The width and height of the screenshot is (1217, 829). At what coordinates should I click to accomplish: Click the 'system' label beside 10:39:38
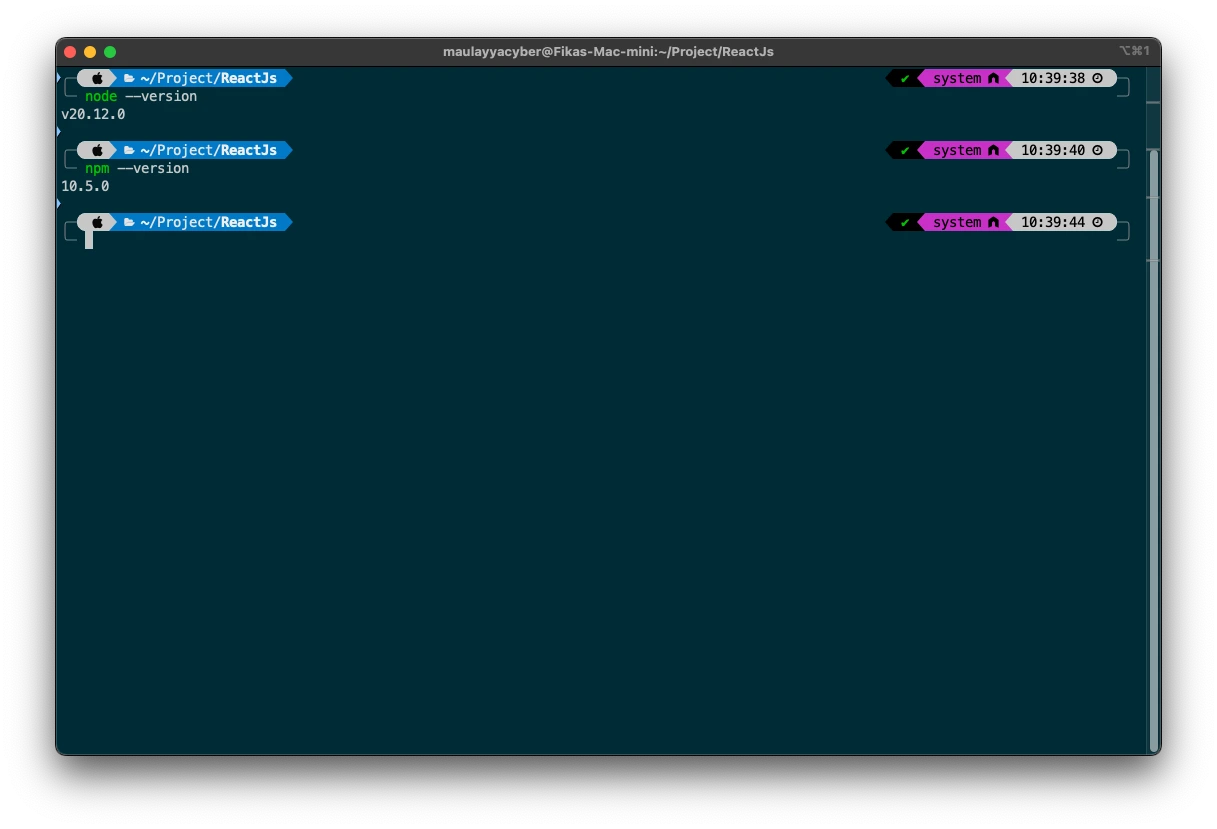pyautogui.click(x=957, y=78)
